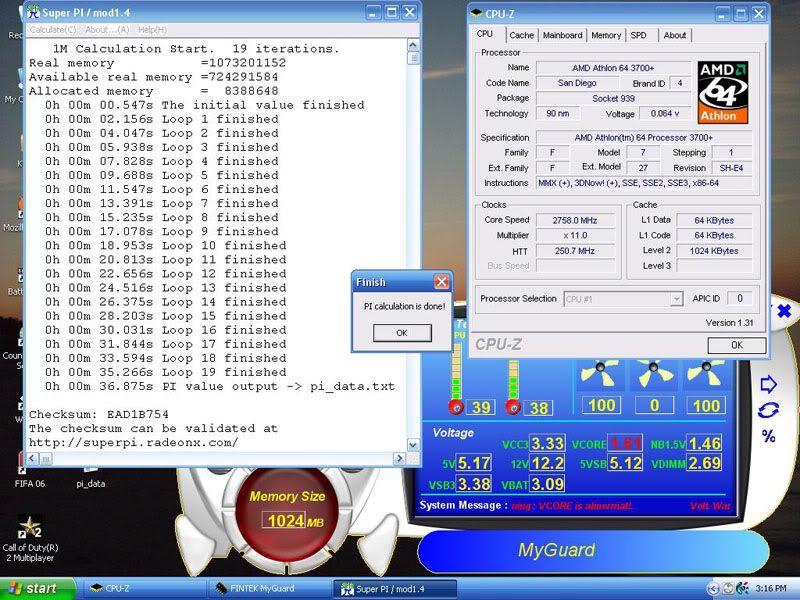Image resolution: width=800 pixels, height=600 pixels.
Task: Click the thermometer bulb beside 38
Action: 513,407
